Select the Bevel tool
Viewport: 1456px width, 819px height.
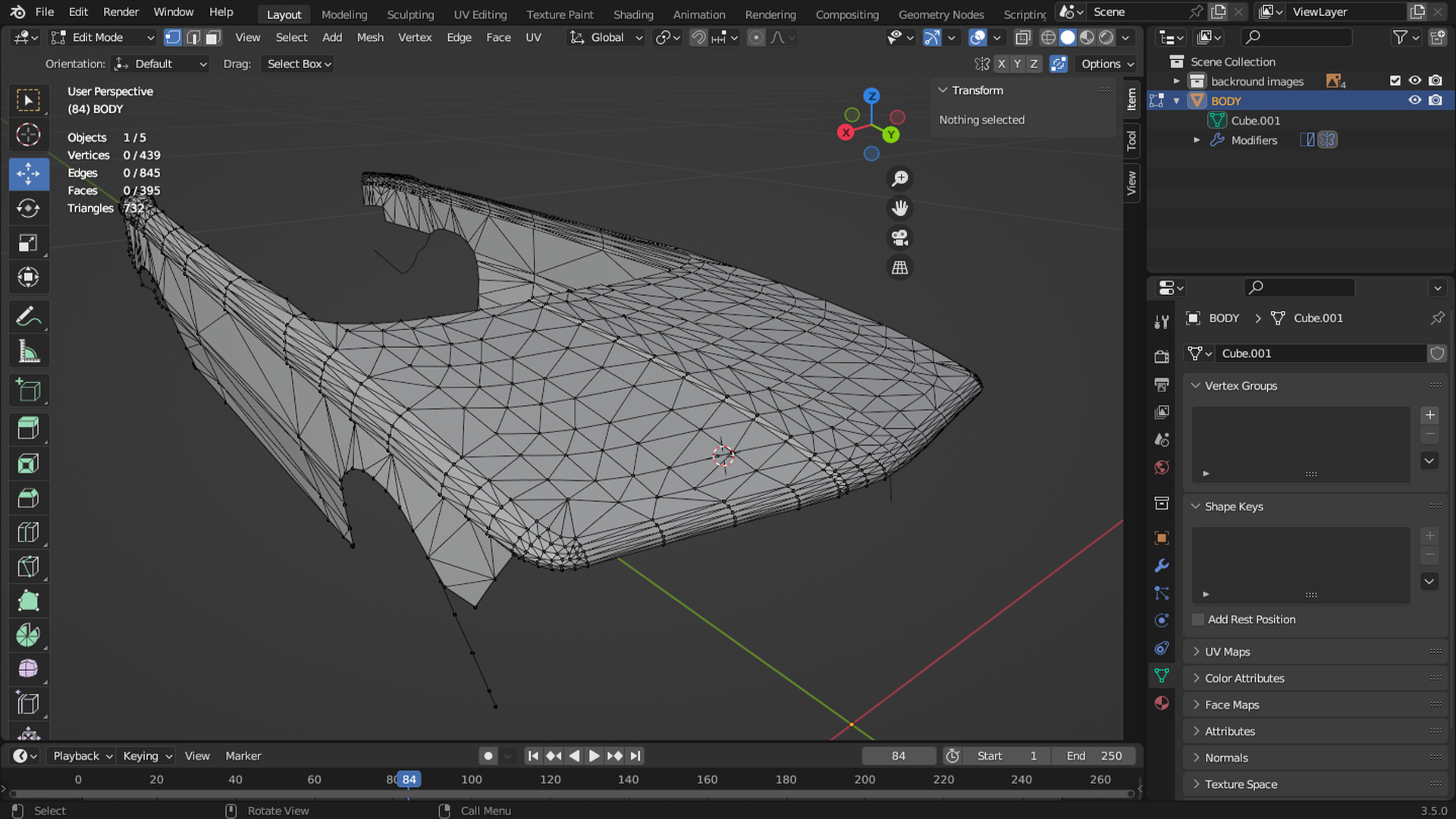pyautogui.click(x=28, y=498)
